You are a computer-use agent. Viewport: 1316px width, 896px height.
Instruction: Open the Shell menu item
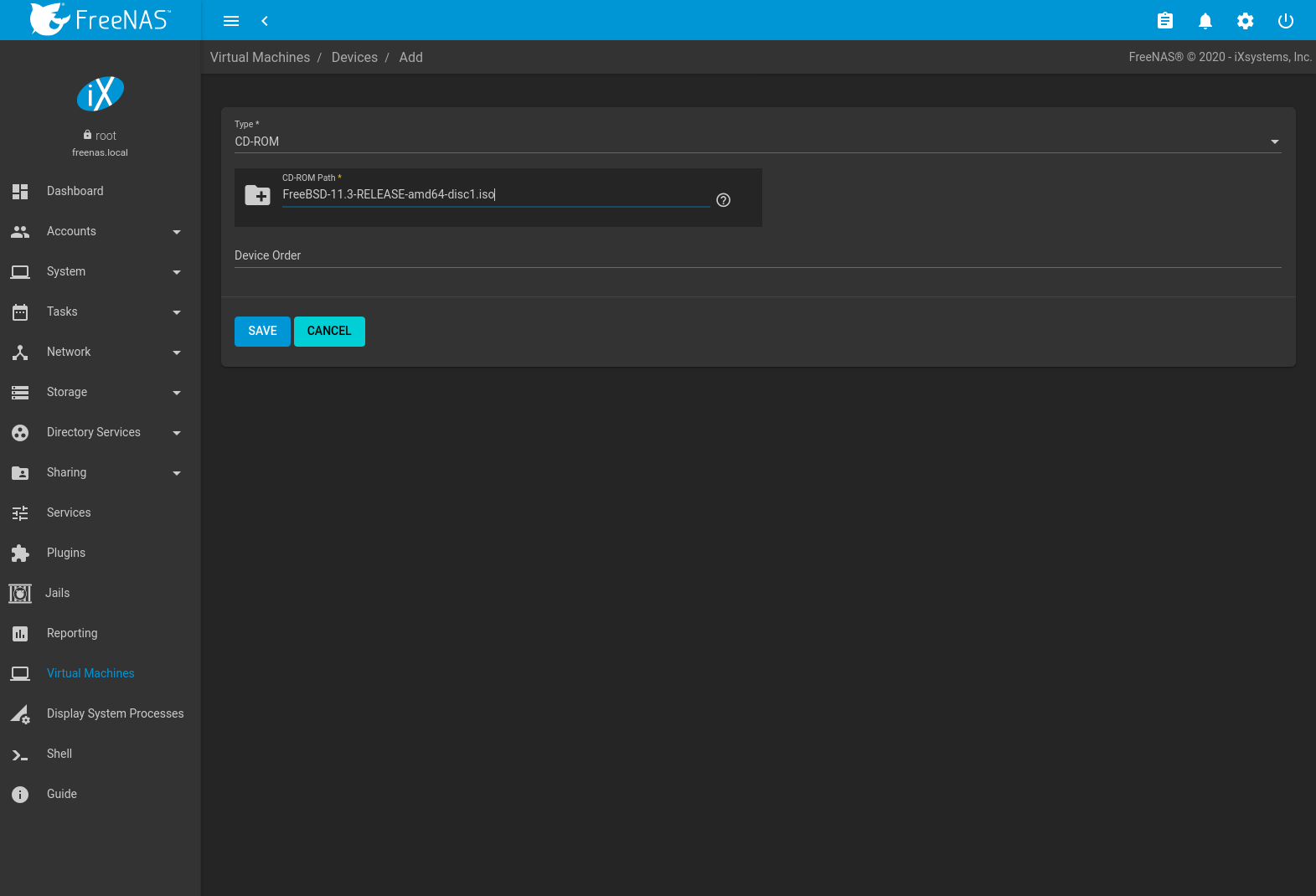pyautogui.click(x=59, y=754)
